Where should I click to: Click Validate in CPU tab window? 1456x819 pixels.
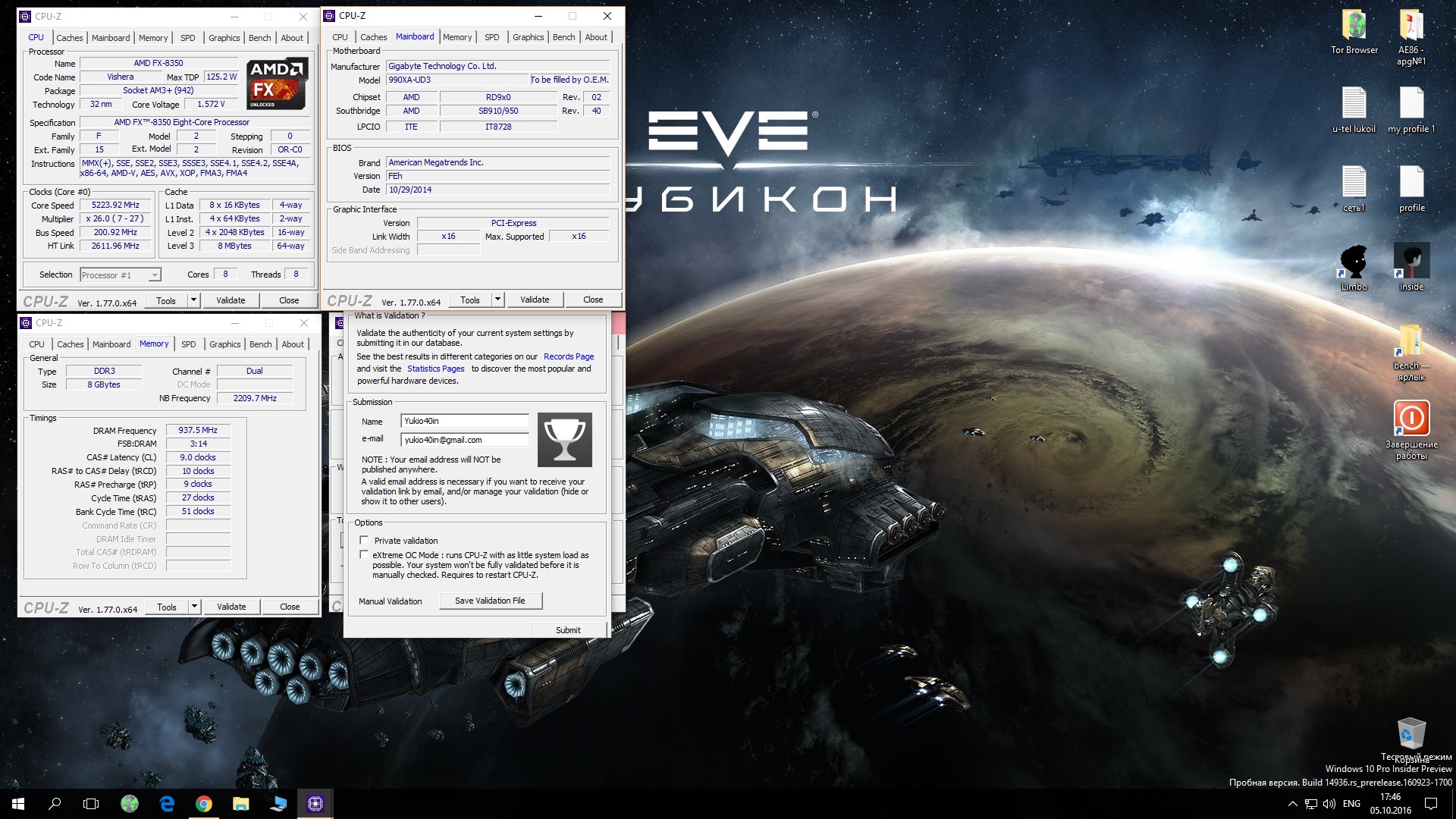tap(231, 300)
